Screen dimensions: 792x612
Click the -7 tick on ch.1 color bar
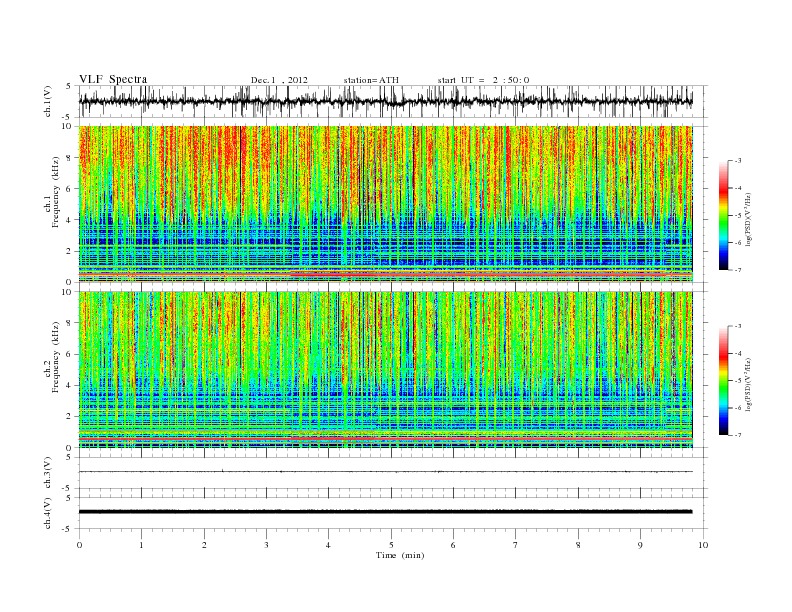coord(737,270)
